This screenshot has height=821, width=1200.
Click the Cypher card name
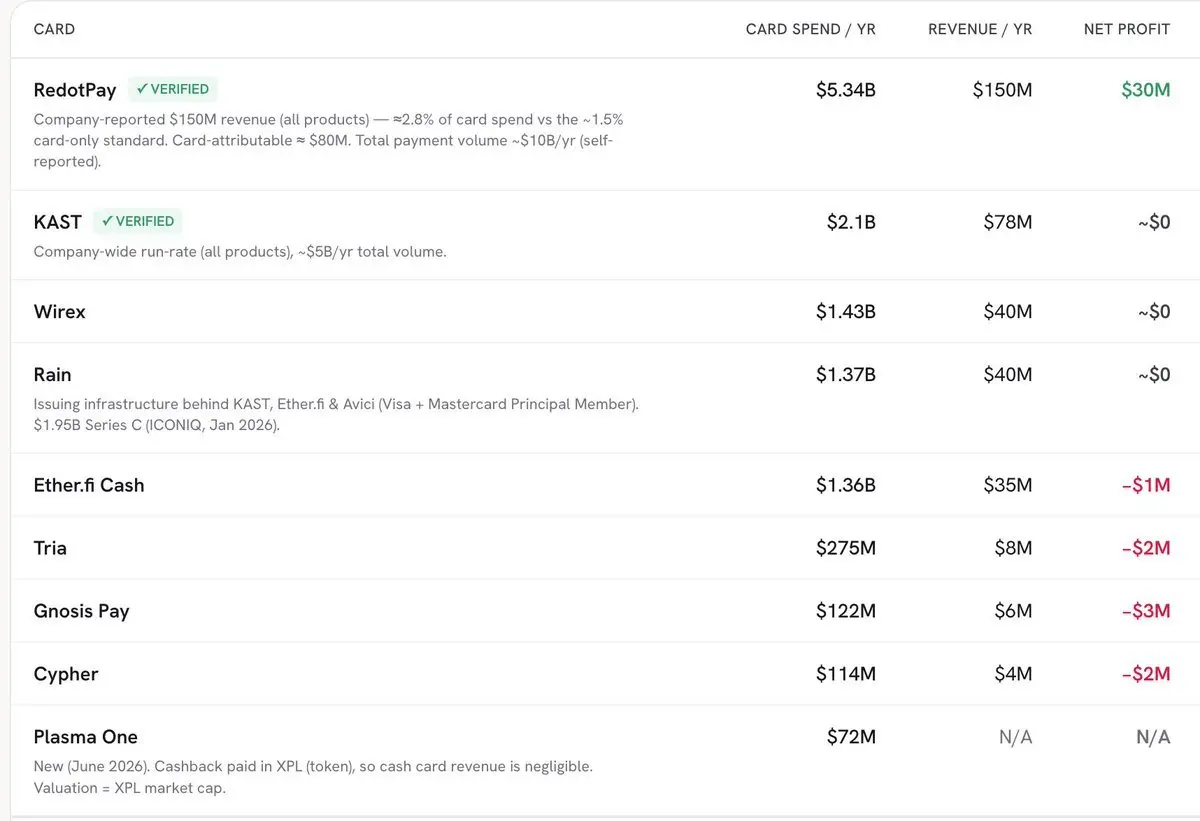click(x=66, y=674)
